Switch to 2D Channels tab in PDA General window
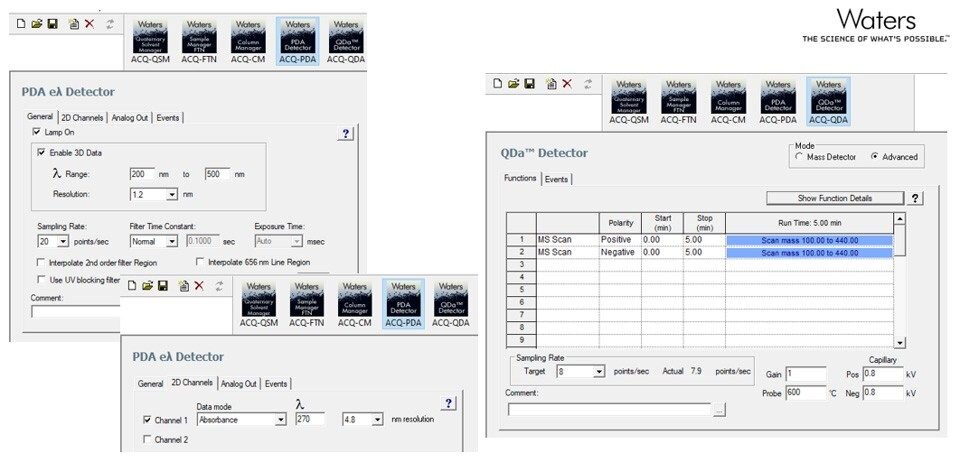Viewport: 960px width, 462px height. pyautogui.click(x=83, y=117)
